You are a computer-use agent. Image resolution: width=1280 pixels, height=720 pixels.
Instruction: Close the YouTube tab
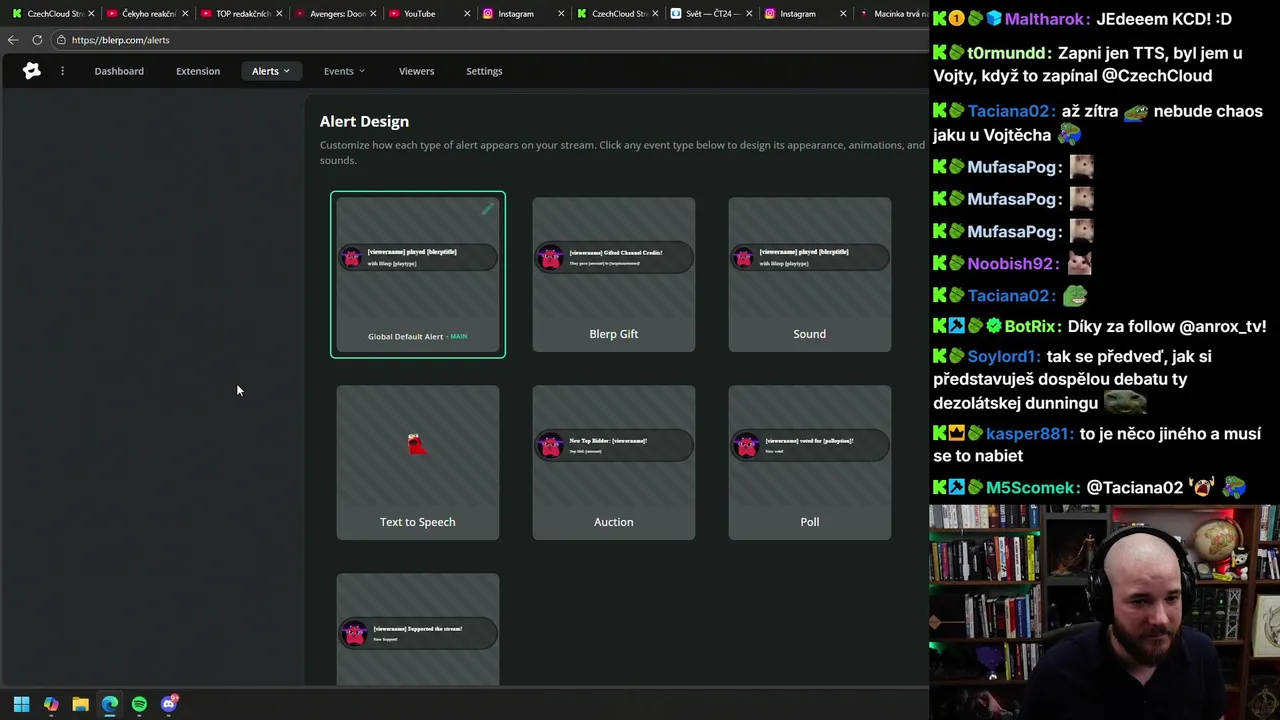pos(467,14)
